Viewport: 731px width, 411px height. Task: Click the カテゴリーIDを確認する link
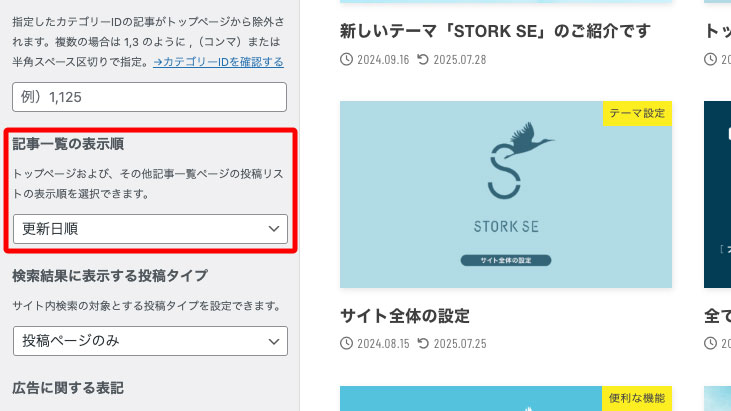click(x=217, y=62)
